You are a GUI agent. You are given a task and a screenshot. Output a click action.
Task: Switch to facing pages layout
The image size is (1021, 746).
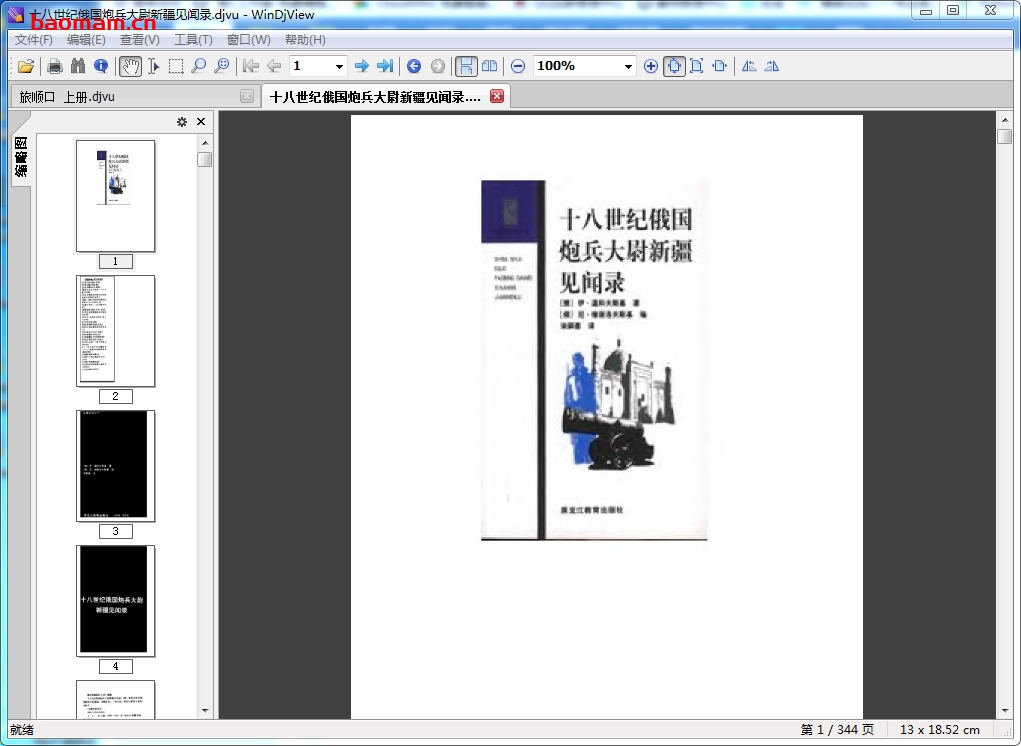point(488,66)
